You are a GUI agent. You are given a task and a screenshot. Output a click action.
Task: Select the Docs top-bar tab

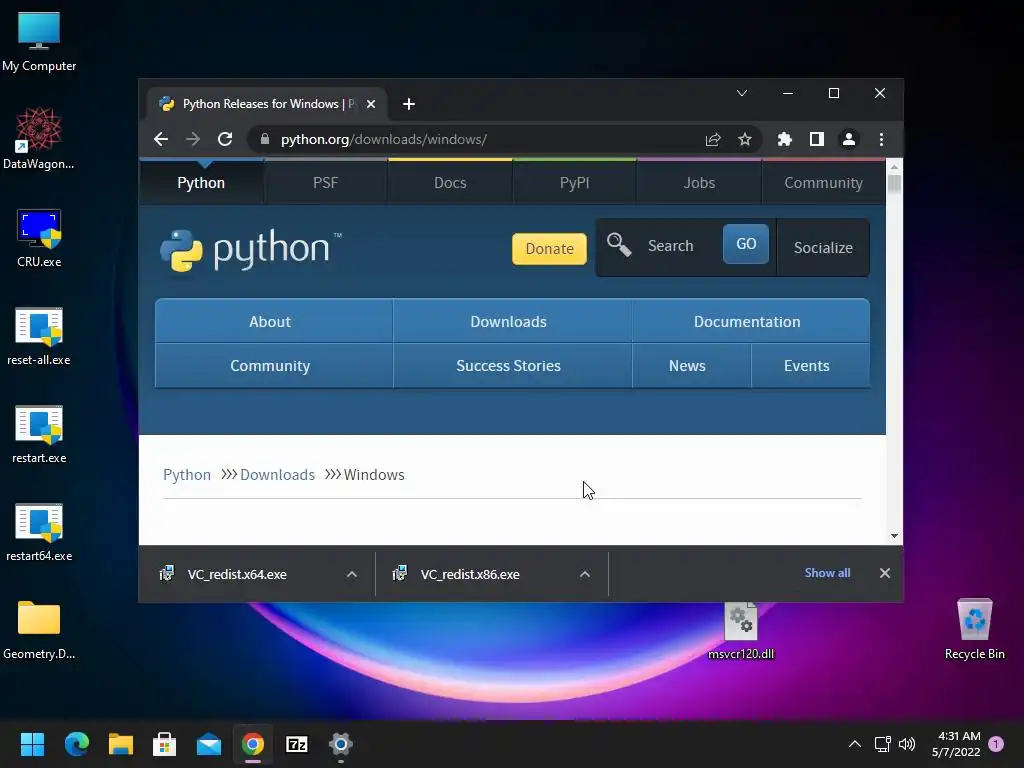coord(450,183)
